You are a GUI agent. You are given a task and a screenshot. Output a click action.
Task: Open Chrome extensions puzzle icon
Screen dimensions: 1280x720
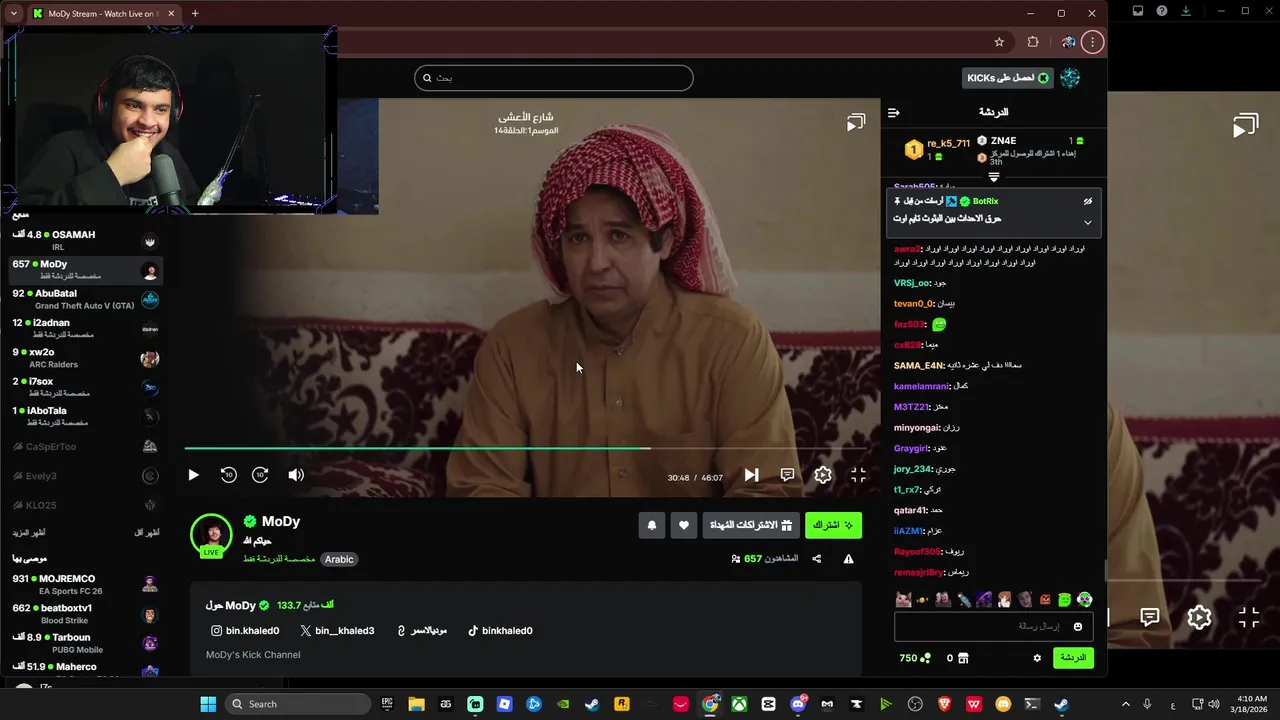point(1033,42)
